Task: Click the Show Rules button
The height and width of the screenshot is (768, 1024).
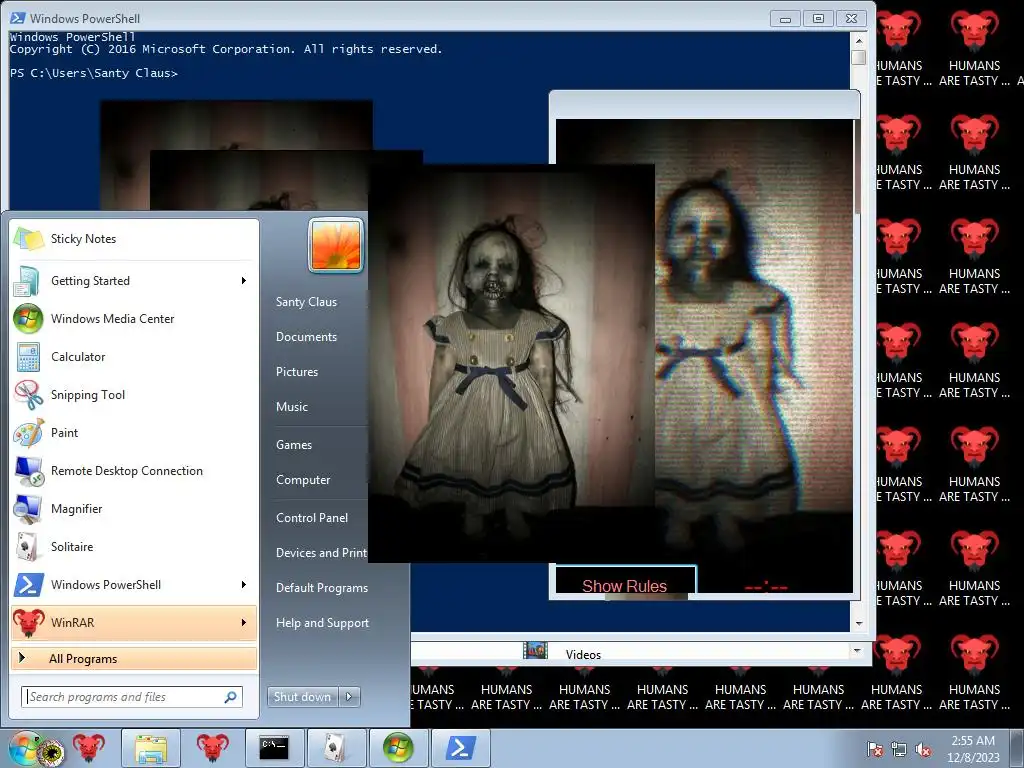Action: click(x=625, y=581)
